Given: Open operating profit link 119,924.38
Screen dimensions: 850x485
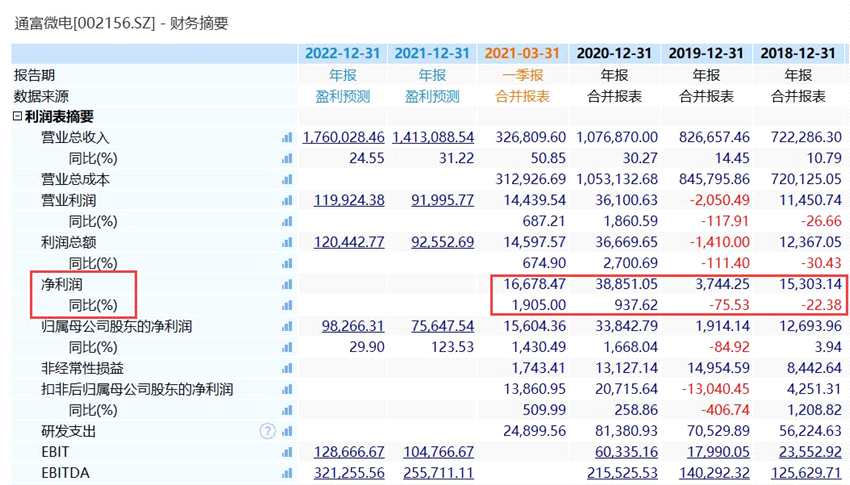Looking at the screenshot, I should (349, 201).
